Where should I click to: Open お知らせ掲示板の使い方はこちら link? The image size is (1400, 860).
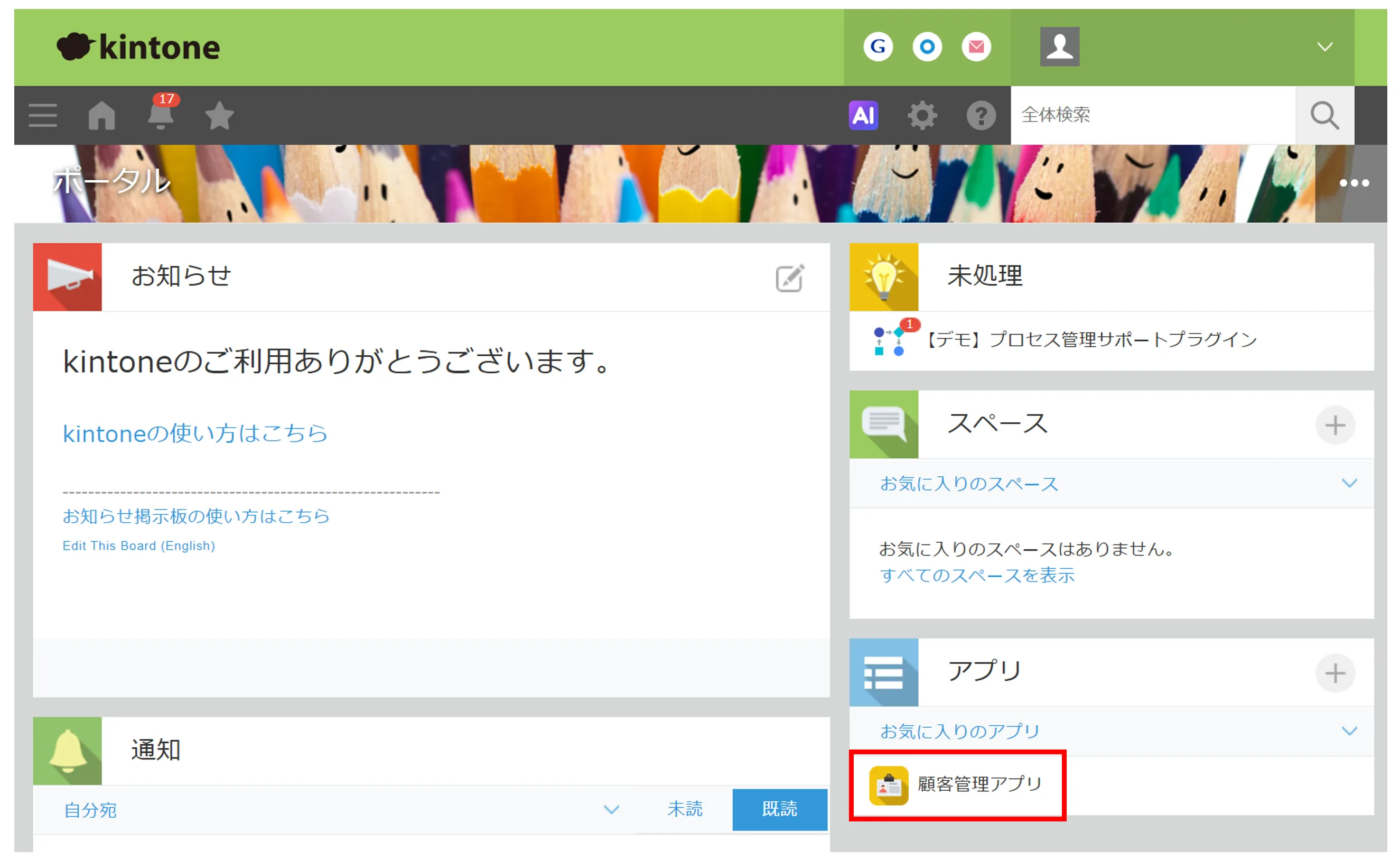[x=196, y=516]
